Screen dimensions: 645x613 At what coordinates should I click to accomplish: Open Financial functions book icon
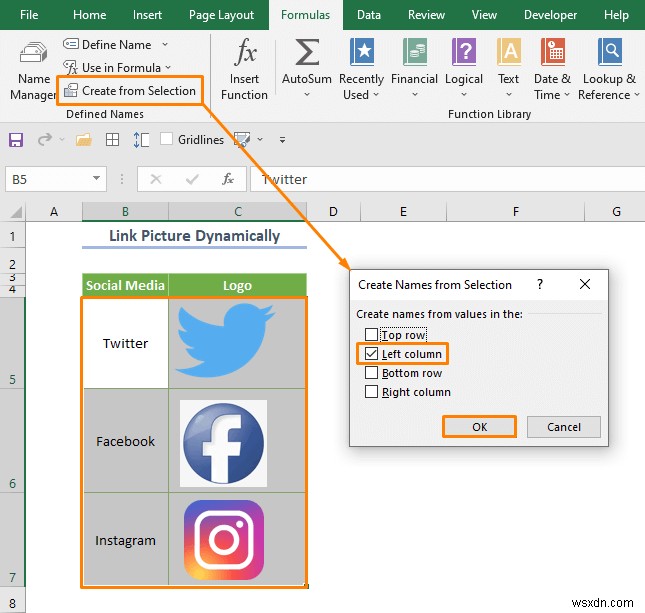click(415, 52)
